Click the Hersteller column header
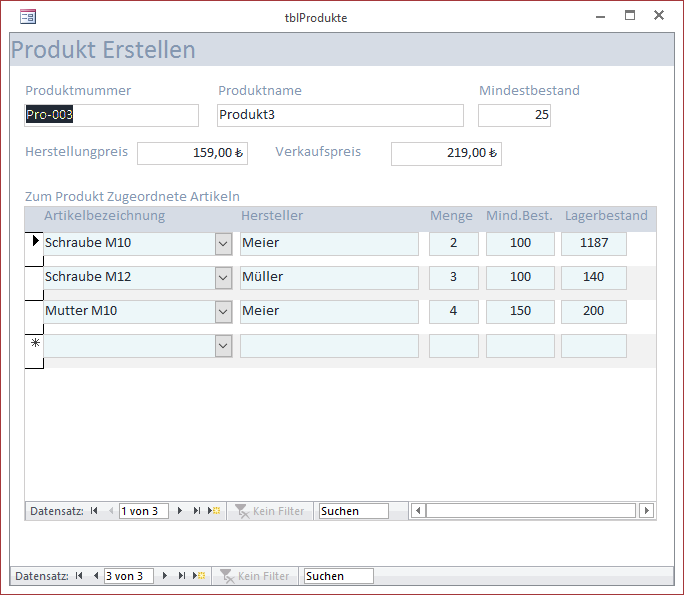This screenshot has height=595, width=684. click(272, 216)
